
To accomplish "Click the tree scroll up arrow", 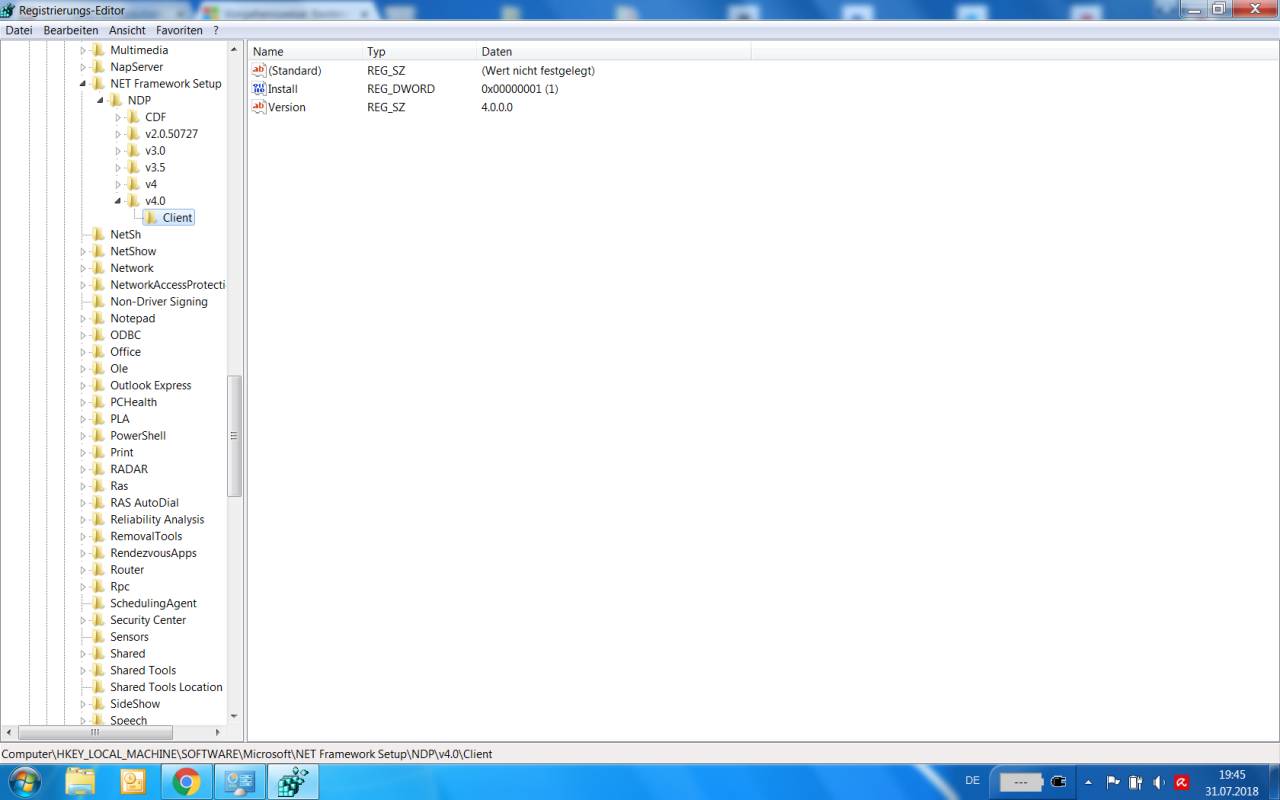I will [x=235, y=50].
